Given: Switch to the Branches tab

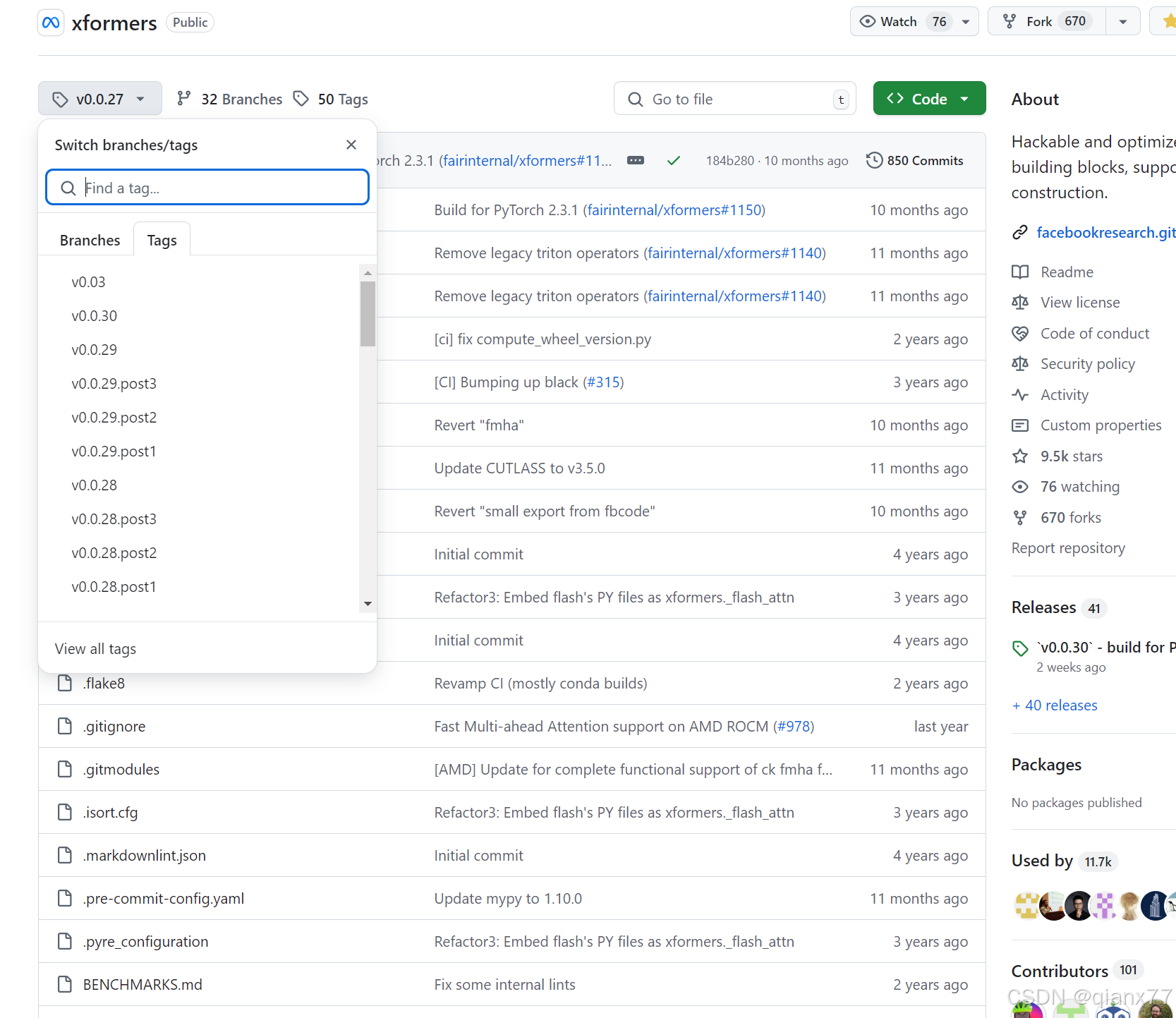Looking at the screenshot, I should 90,240.
